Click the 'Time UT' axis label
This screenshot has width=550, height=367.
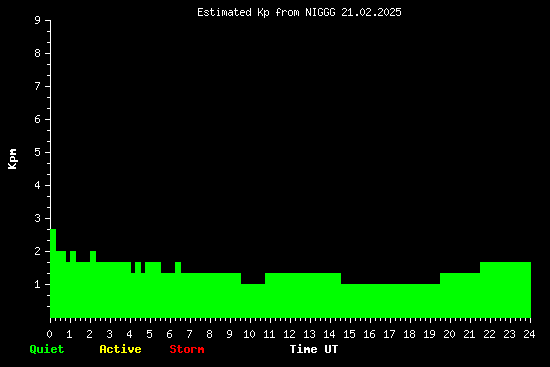tap(314, 349)
